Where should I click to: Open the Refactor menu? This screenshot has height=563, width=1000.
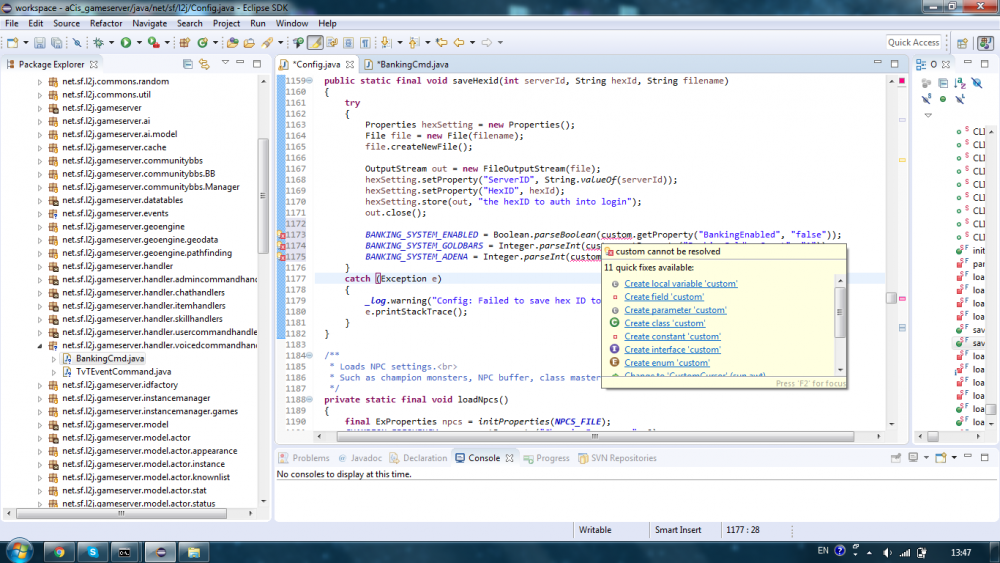pyautogui.click(x=106, y=23)
